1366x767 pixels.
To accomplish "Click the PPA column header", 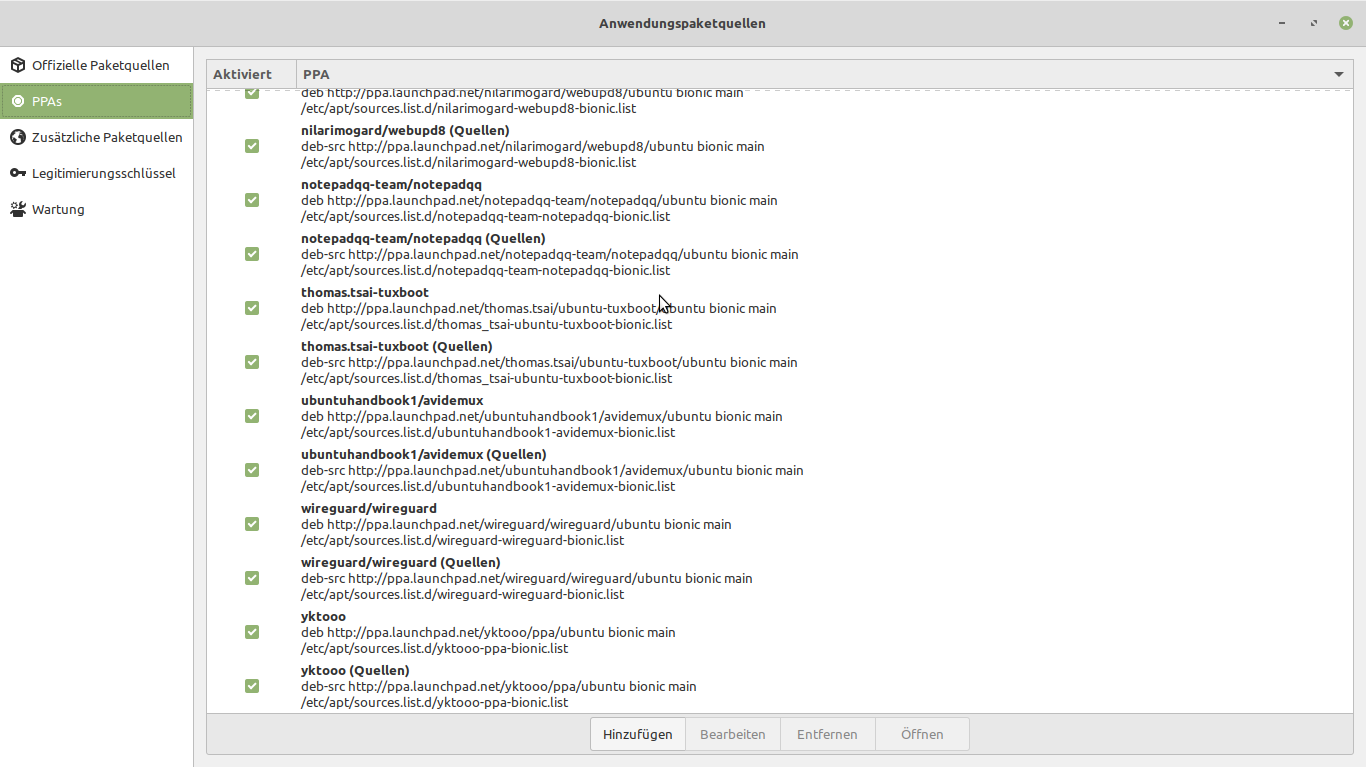I will point(825,75).
